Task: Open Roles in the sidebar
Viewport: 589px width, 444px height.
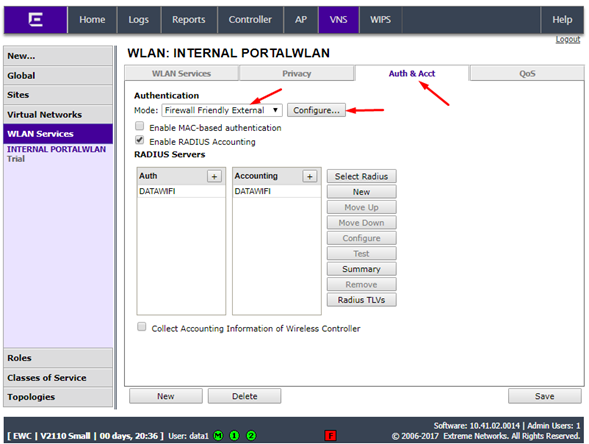Action: [58, 358]
